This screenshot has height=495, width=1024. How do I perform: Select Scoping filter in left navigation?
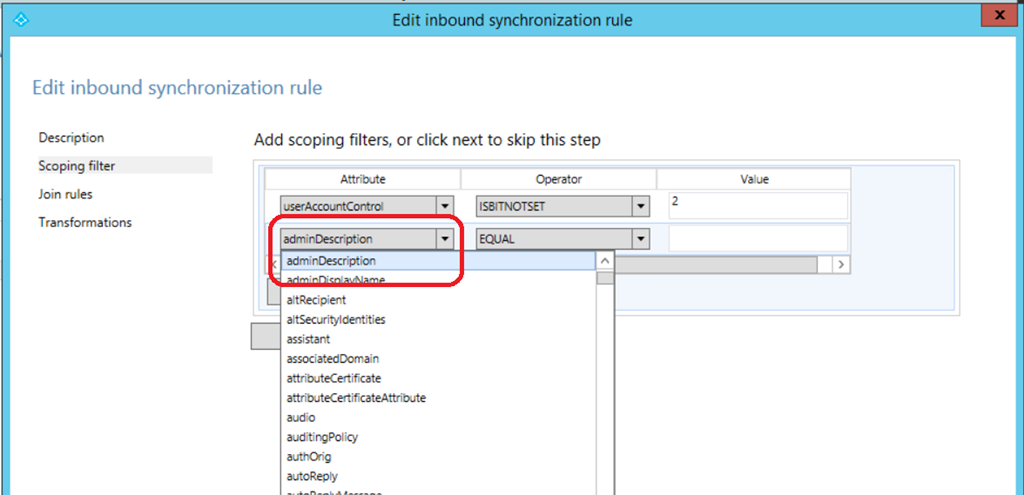(78, 166)
